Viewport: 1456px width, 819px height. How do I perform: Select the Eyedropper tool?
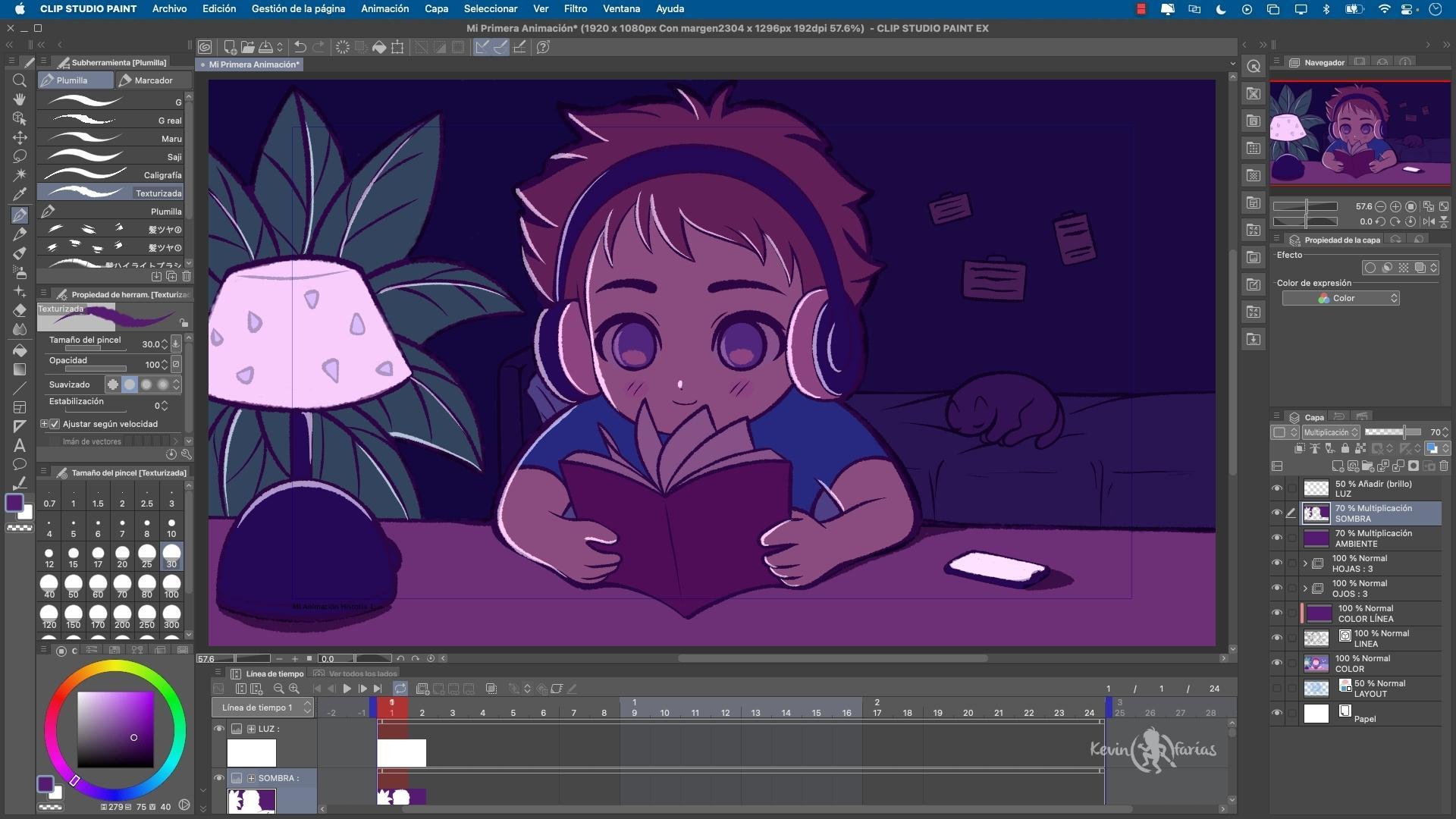point(20,195)
